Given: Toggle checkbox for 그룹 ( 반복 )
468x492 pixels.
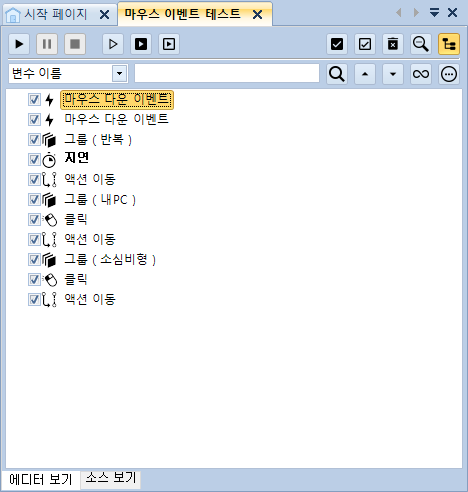Looking at the screenshot, I should pos(34,139).
